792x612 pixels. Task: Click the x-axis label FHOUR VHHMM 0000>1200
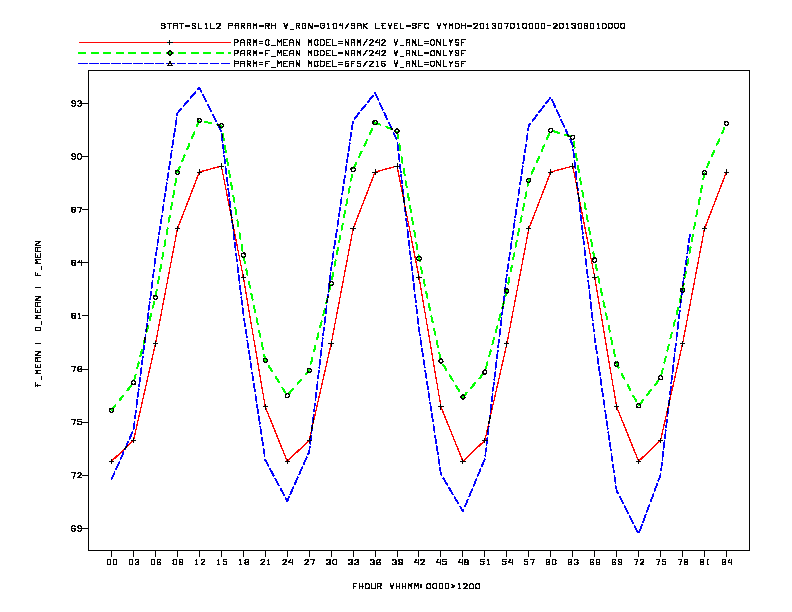416,586
